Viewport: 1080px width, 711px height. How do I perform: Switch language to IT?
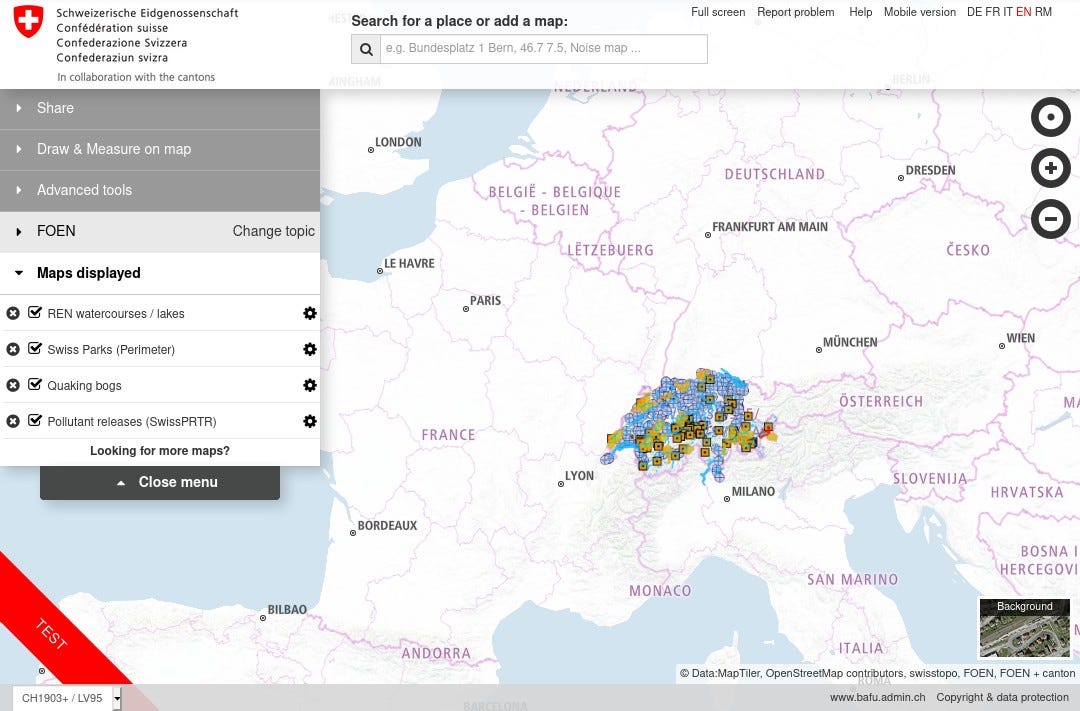click(1008, 12)
